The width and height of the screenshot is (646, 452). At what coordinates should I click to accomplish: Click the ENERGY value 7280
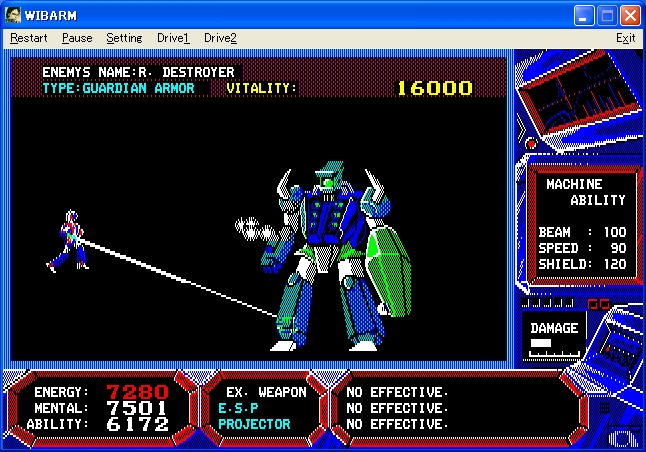[x=138, y=391]
